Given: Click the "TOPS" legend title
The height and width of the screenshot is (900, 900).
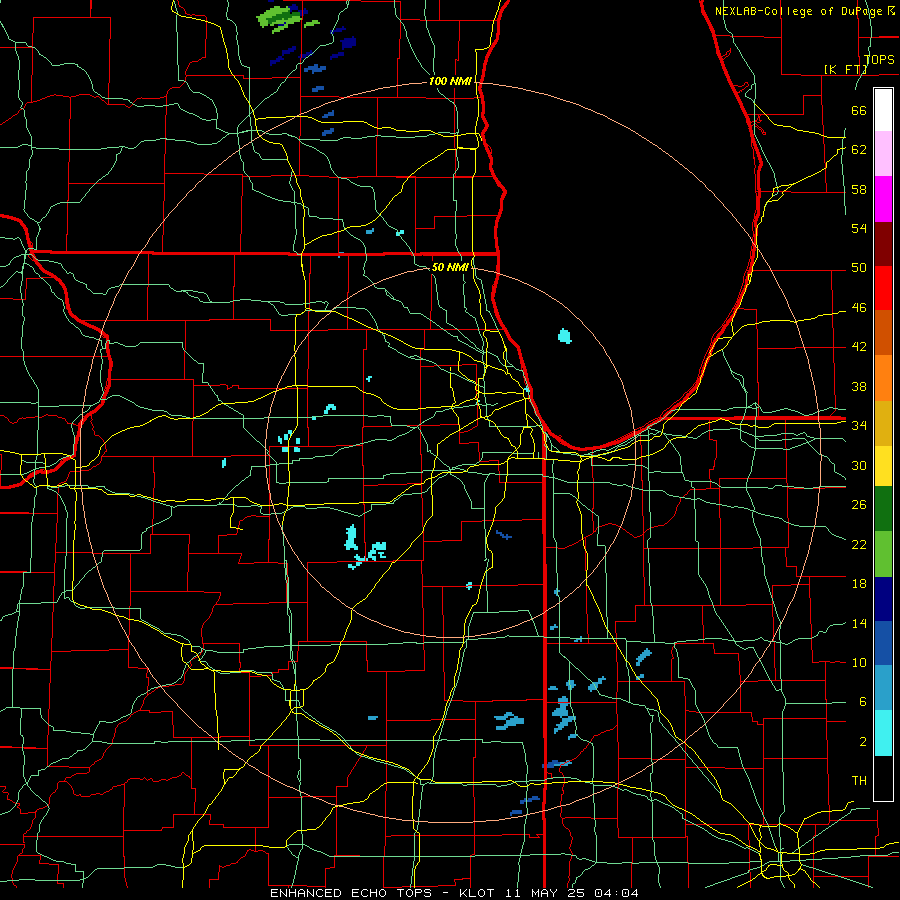Looking at the screenshot, I should click(879, 59).
